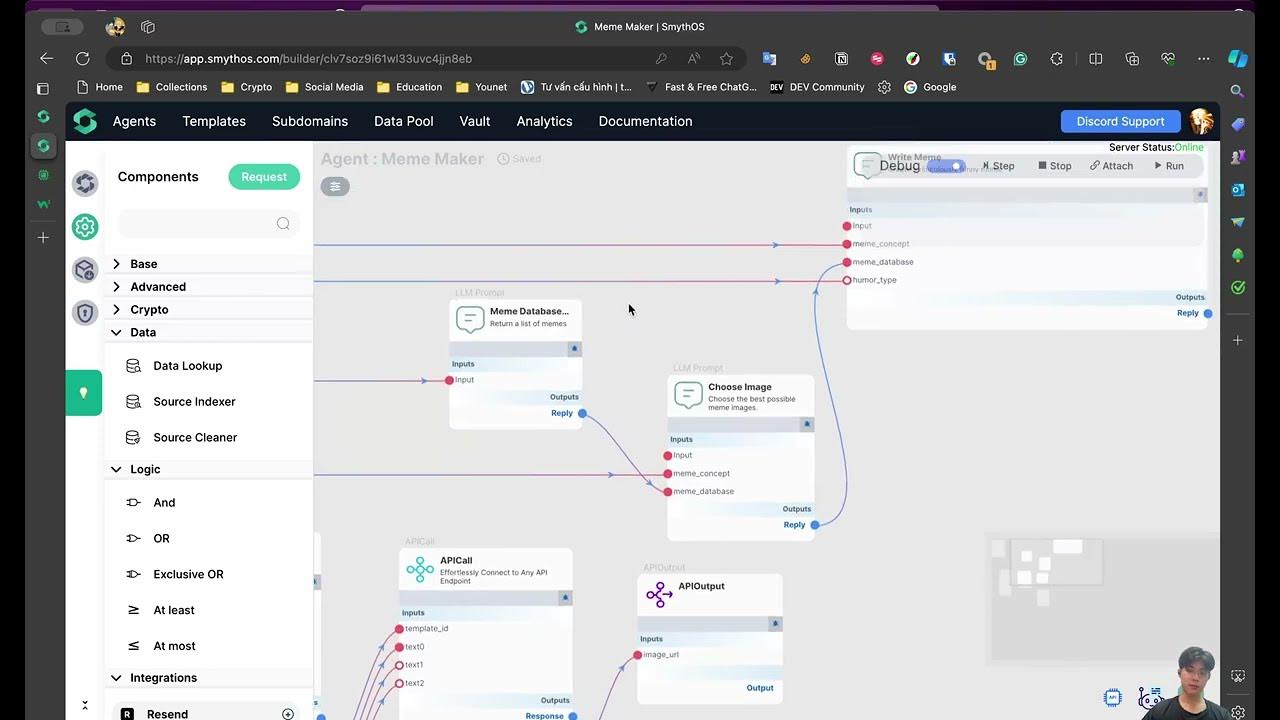Open the Copilot icon in browser toolbar
This screenshot has height=720, width=1280.
point(1238,59)
